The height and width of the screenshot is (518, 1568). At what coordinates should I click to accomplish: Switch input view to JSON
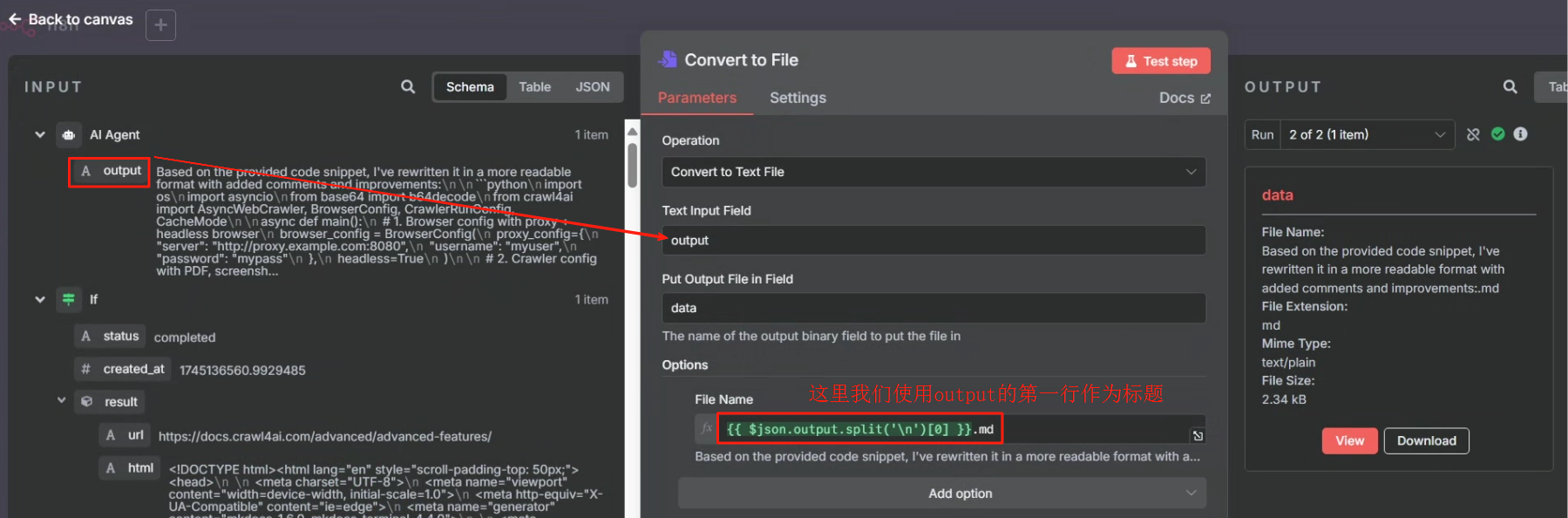pos(593,86)
